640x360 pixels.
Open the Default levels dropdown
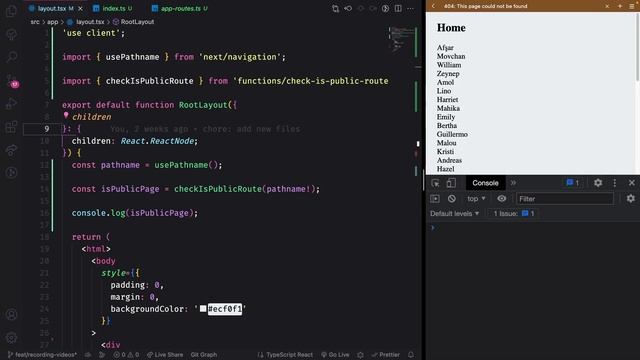tap(454, 213)
